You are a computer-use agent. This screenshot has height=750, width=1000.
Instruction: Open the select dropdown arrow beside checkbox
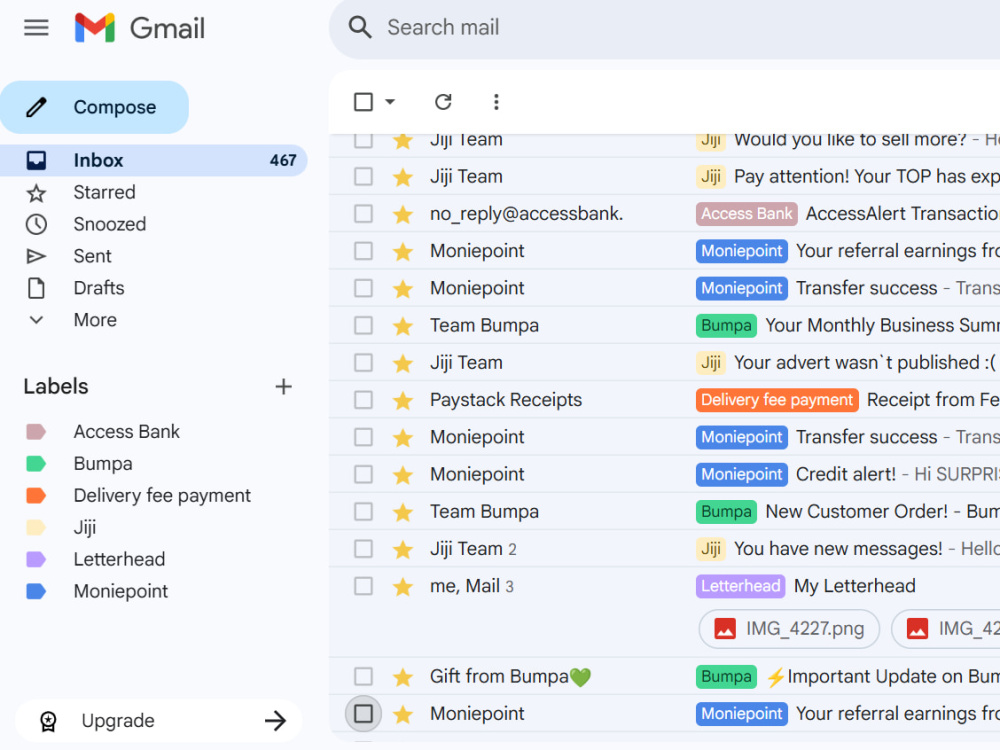pyautogui.click(x=390, y=102)
